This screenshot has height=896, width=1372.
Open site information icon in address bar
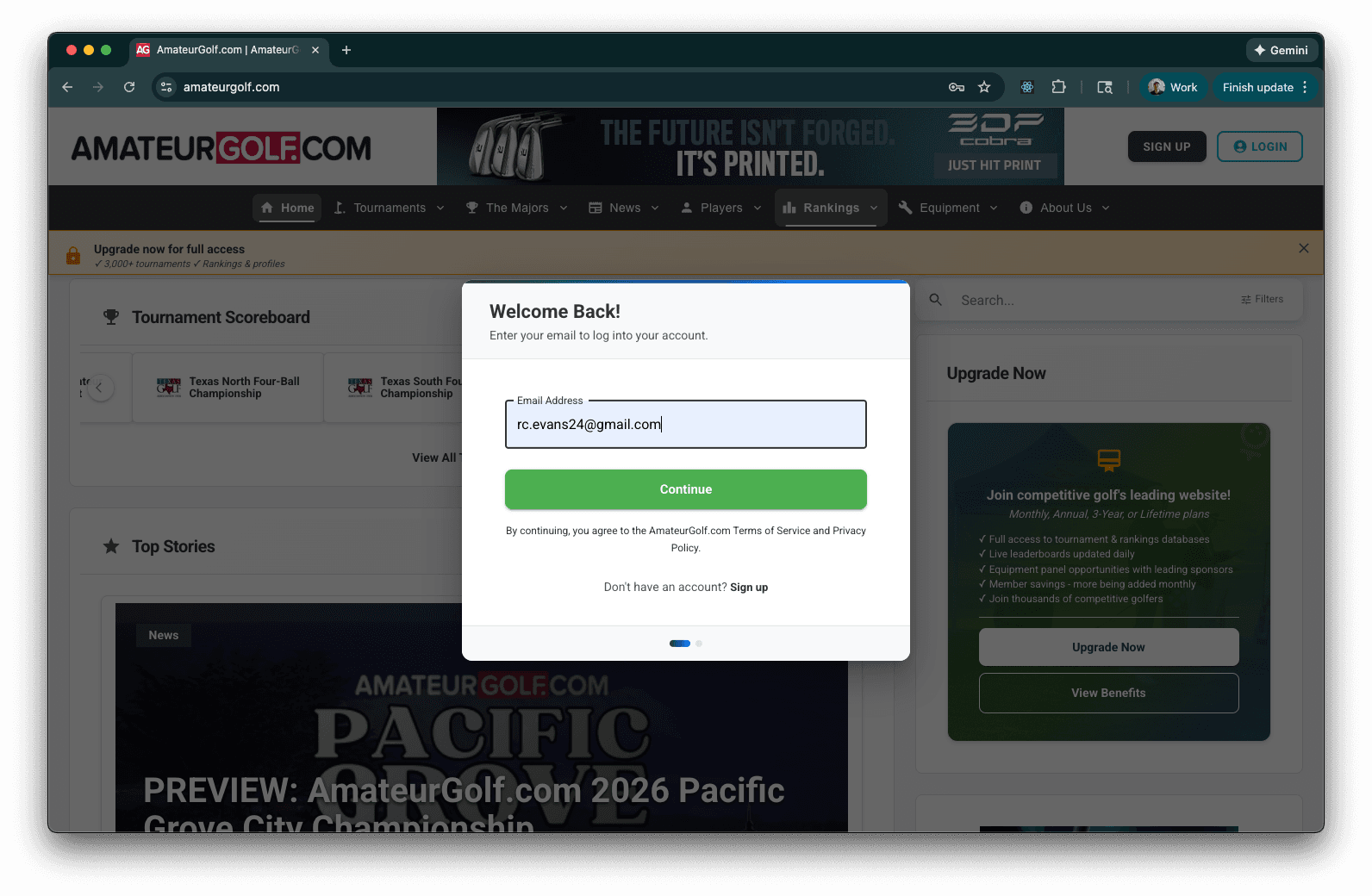[x=166, y=87]
